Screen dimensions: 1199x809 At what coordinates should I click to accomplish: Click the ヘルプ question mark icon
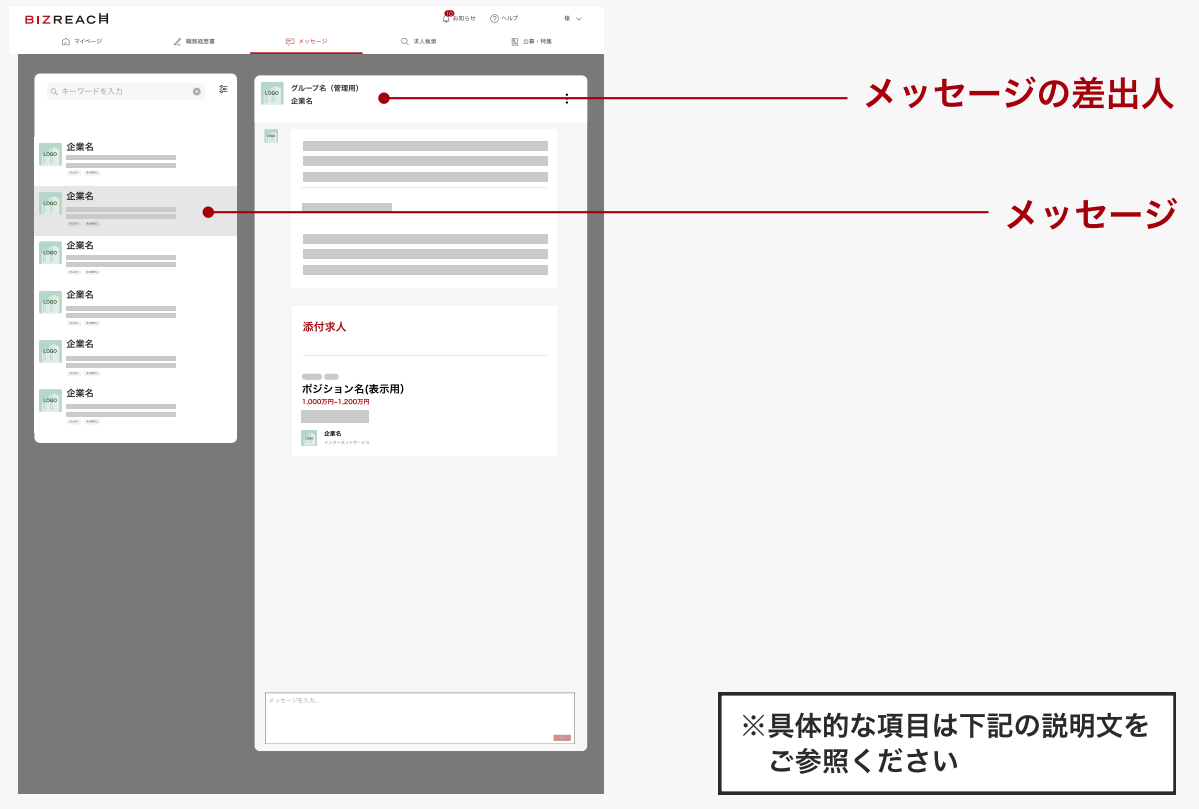(492, 18)
